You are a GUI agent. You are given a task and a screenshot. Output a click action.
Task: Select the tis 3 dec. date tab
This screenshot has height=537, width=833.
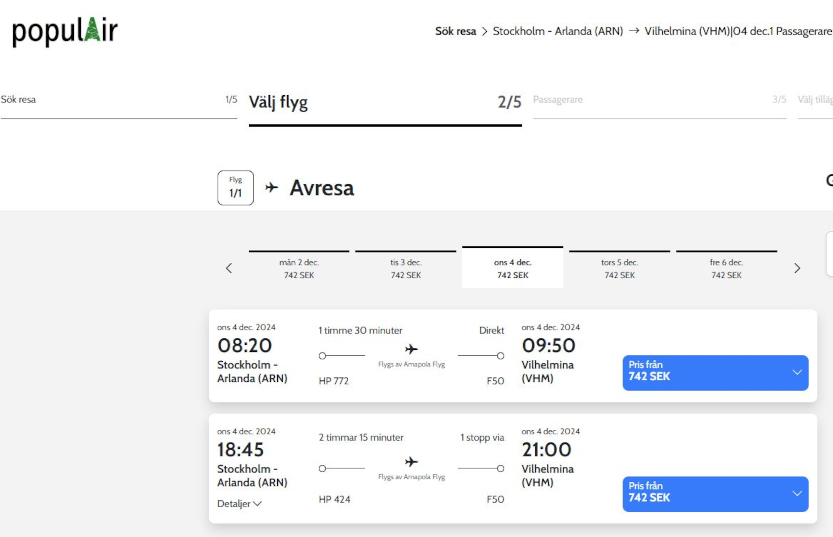tap(406, 268)
